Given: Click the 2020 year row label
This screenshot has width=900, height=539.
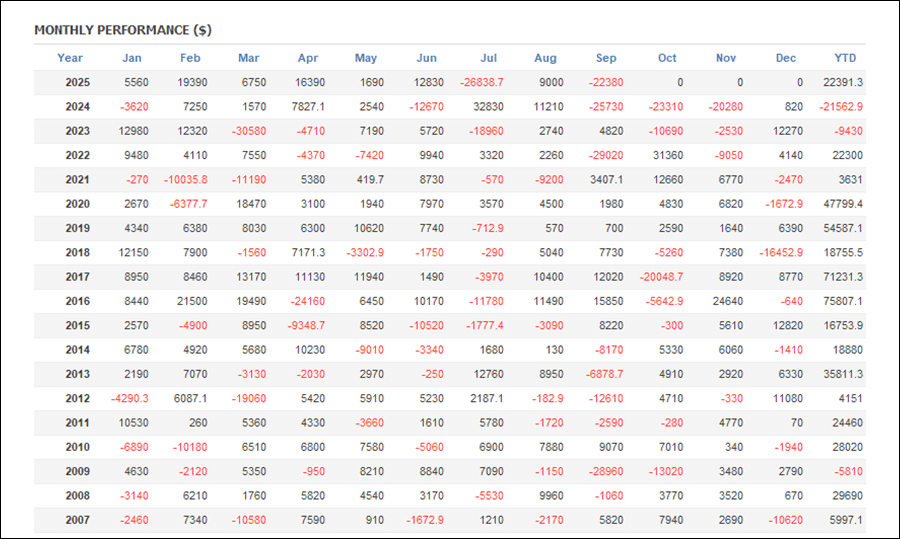Looking at the screenshot, I should tap(77, 204).
